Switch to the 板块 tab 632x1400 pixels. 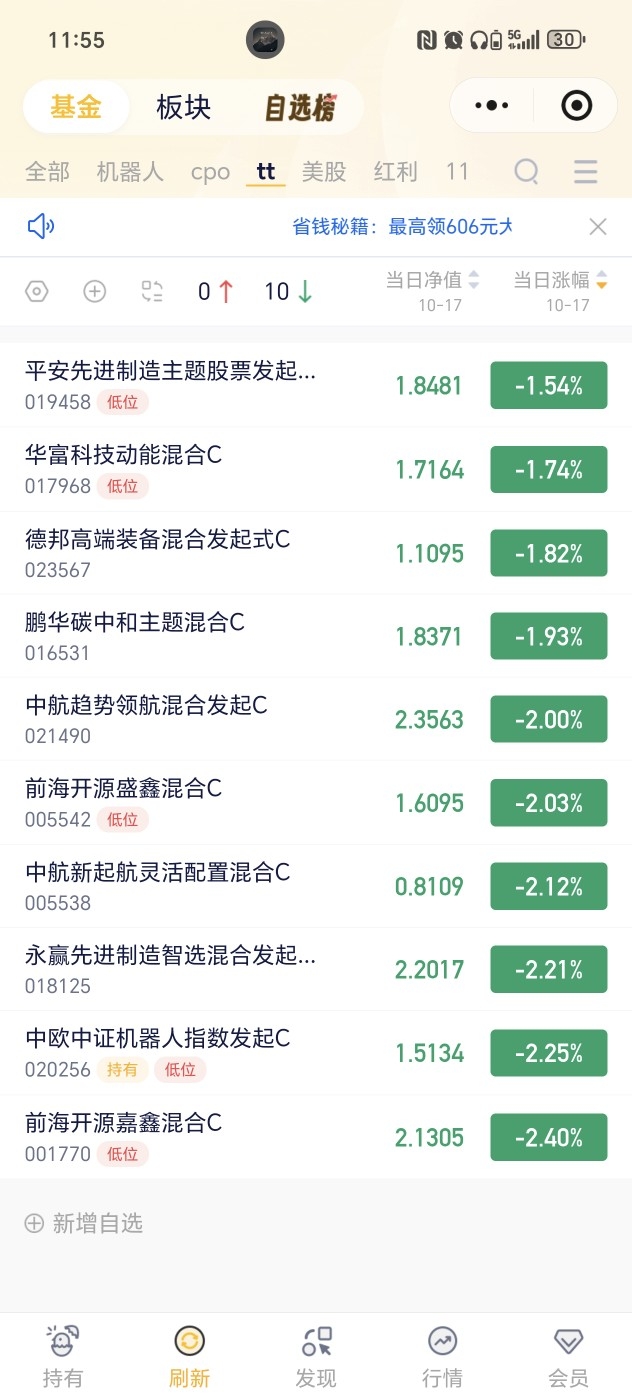point(184,107)
